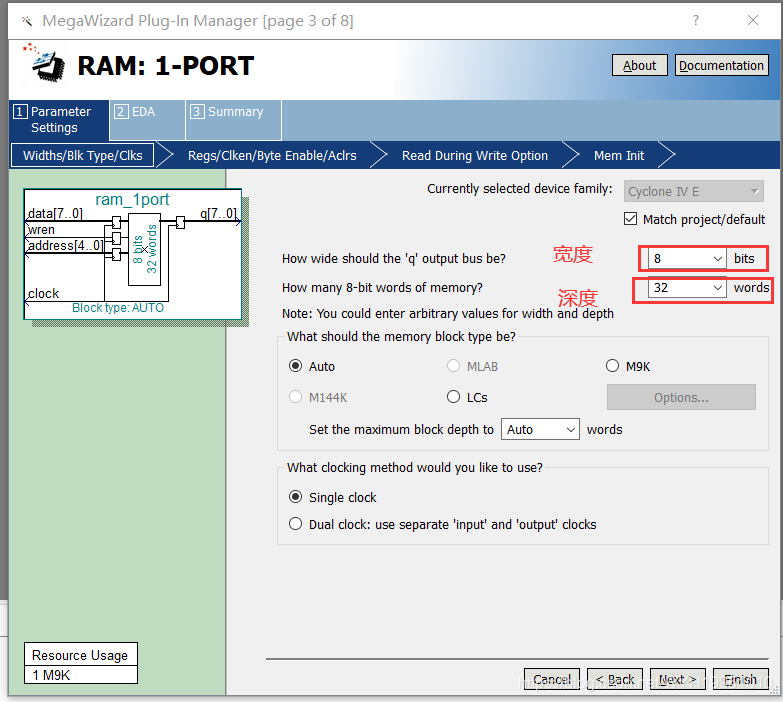Screen dimensions: 783x702
Task: Click the Options... button
Action: click(681, 397)
